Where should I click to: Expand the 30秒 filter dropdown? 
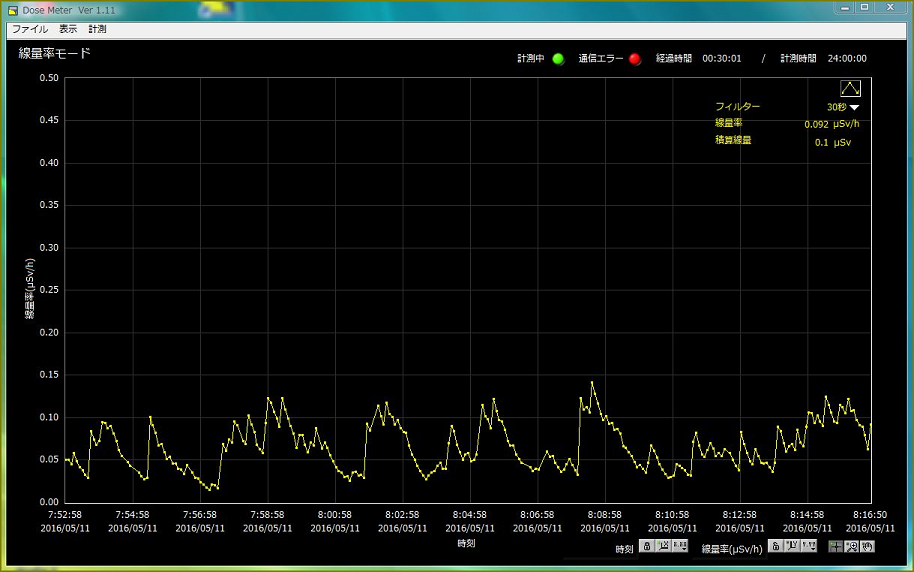click(x=855, y=107)
